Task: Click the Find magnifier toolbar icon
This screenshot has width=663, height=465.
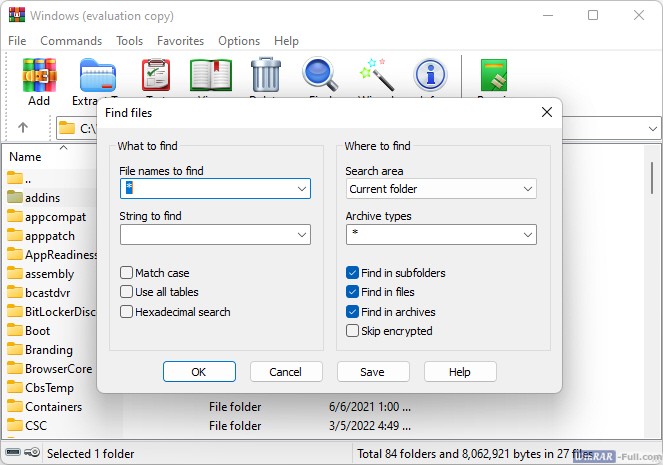Action: (x=320, y=76)
